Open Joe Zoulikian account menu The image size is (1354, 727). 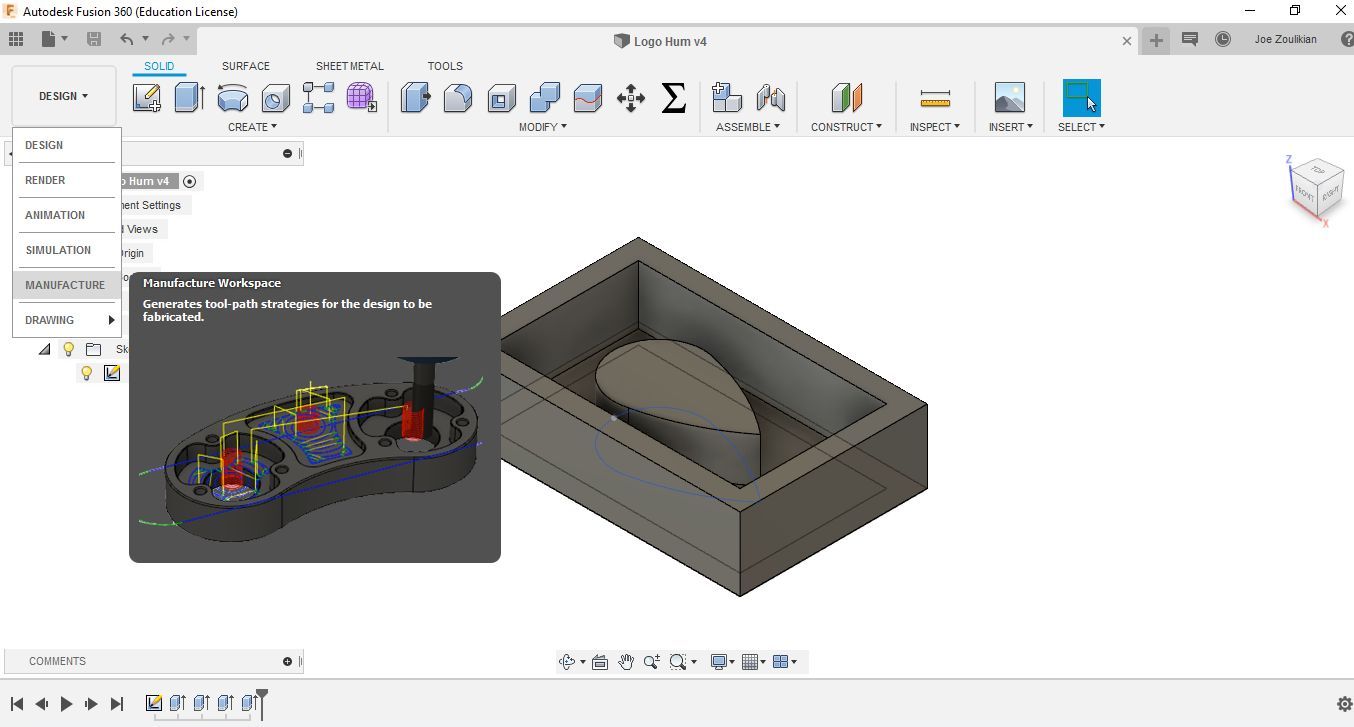point(1285,40)
